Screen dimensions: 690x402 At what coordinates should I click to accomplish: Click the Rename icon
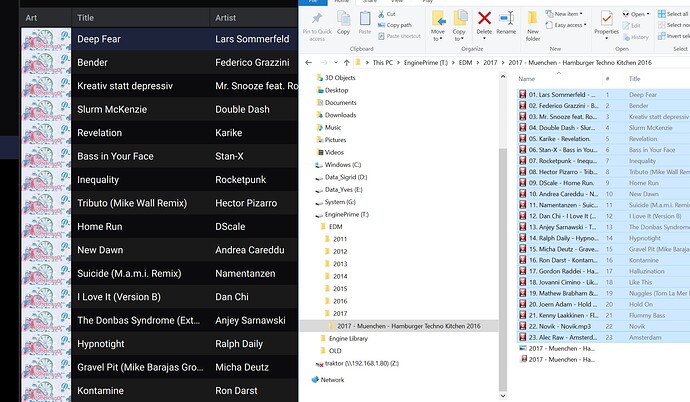[x=506, y=18]
